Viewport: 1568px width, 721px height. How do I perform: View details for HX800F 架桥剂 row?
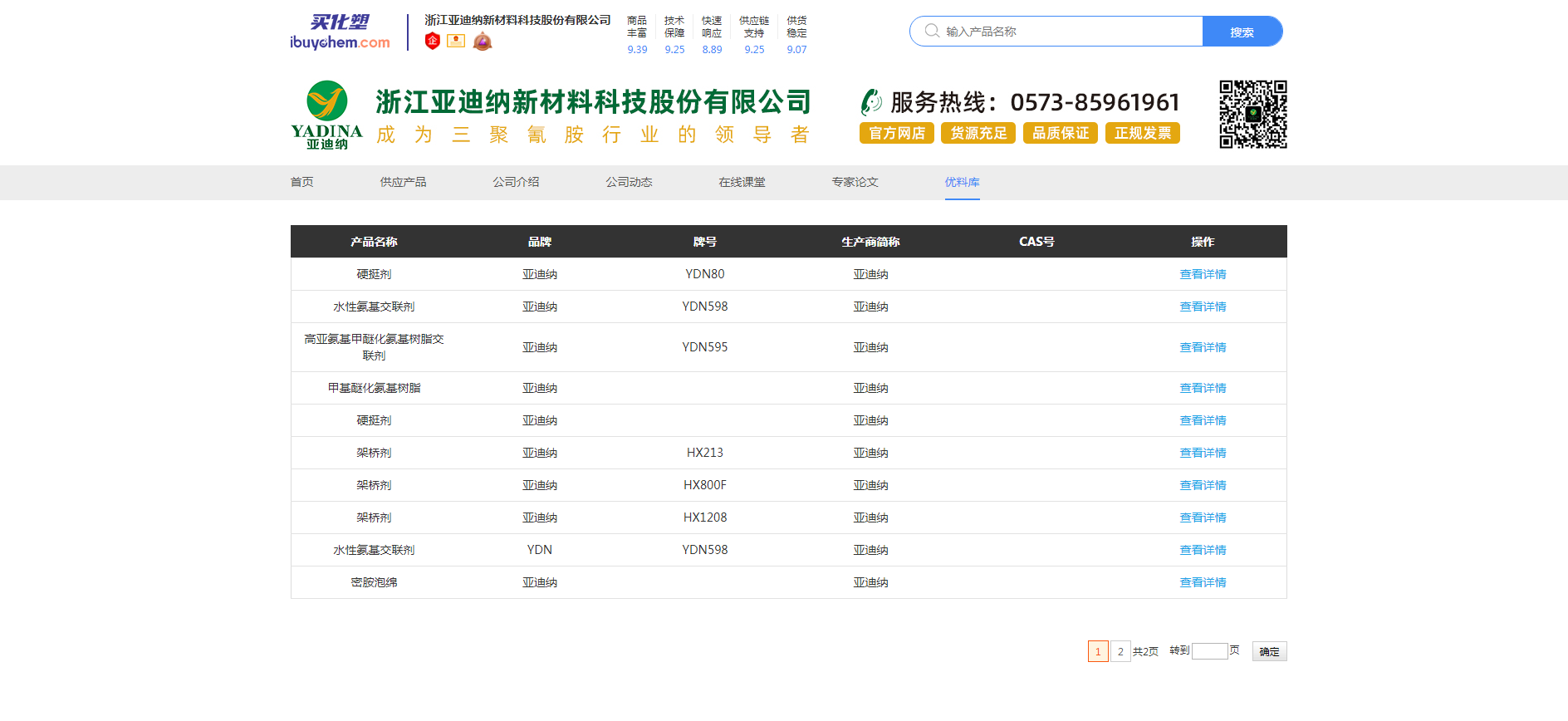coord(1203,485)
